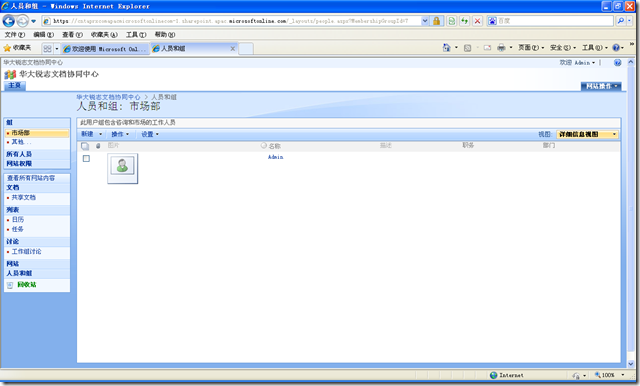Check the Admin user row checkbox
Image resolution: width=640 pixels, height=386 pixels.
(x=86, y=158)
